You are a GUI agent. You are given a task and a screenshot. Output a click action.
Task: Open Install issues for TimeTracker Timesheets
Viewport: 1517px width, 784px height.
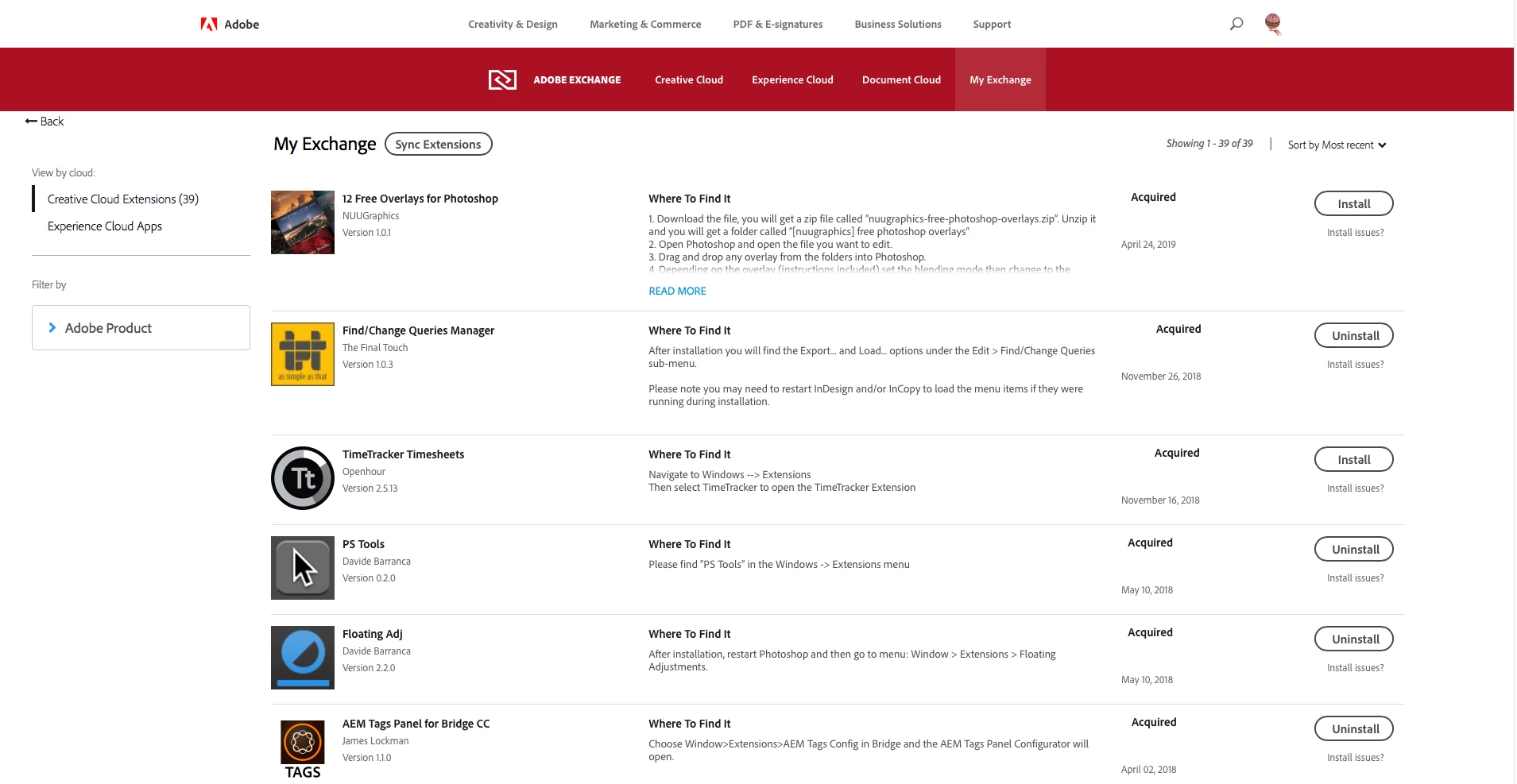1355,489
